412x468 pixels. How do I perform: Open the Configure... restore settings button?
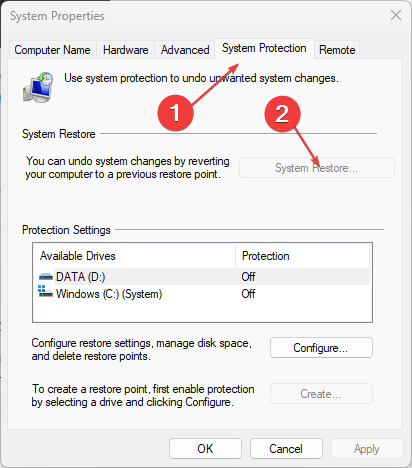pos(321,348)
